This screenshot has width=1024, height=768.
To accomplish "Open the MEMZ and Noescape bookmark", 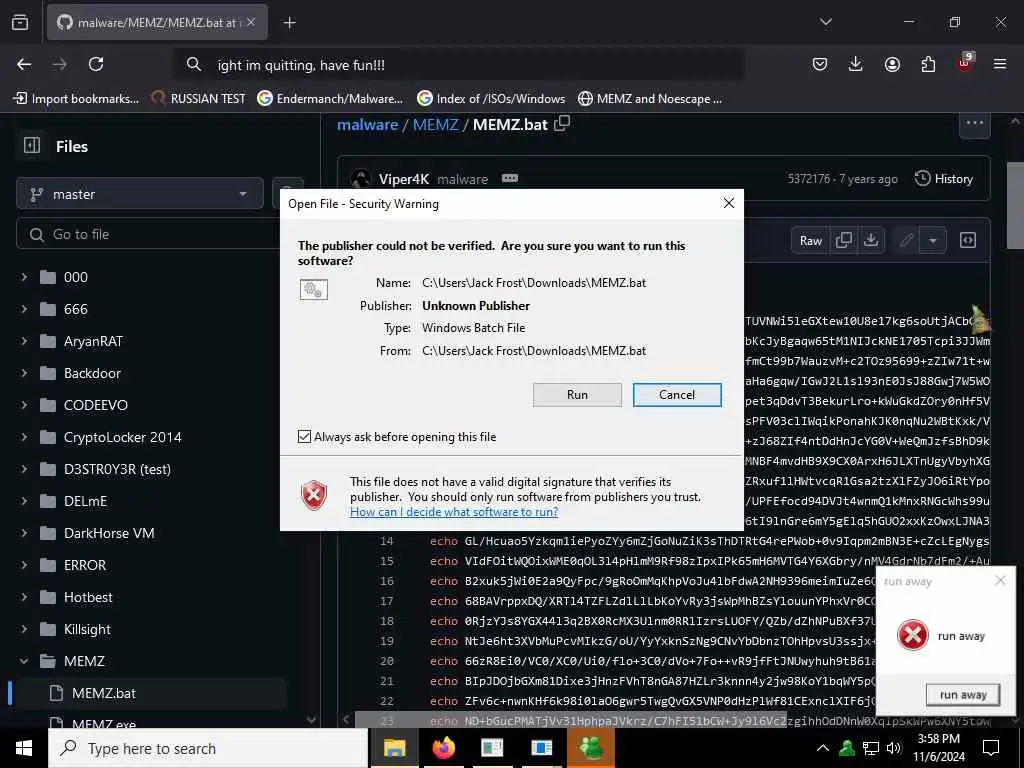I will 650,99.
